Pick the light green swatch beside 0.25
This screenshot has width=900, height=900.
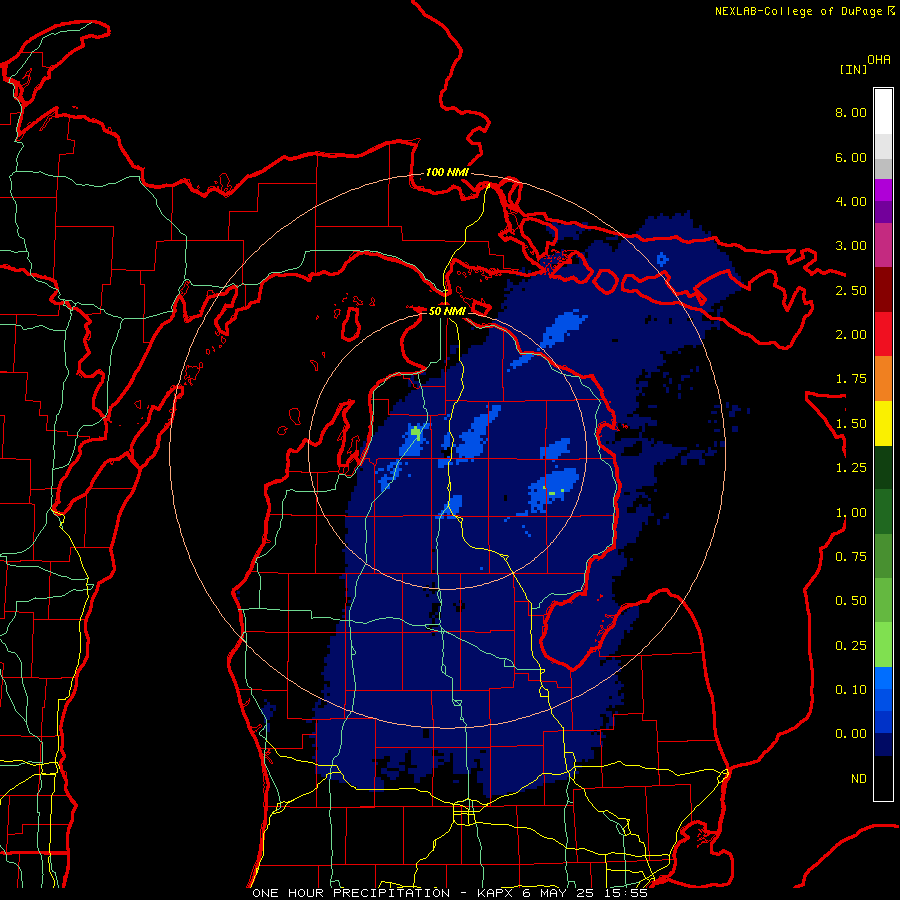(883, 645)
